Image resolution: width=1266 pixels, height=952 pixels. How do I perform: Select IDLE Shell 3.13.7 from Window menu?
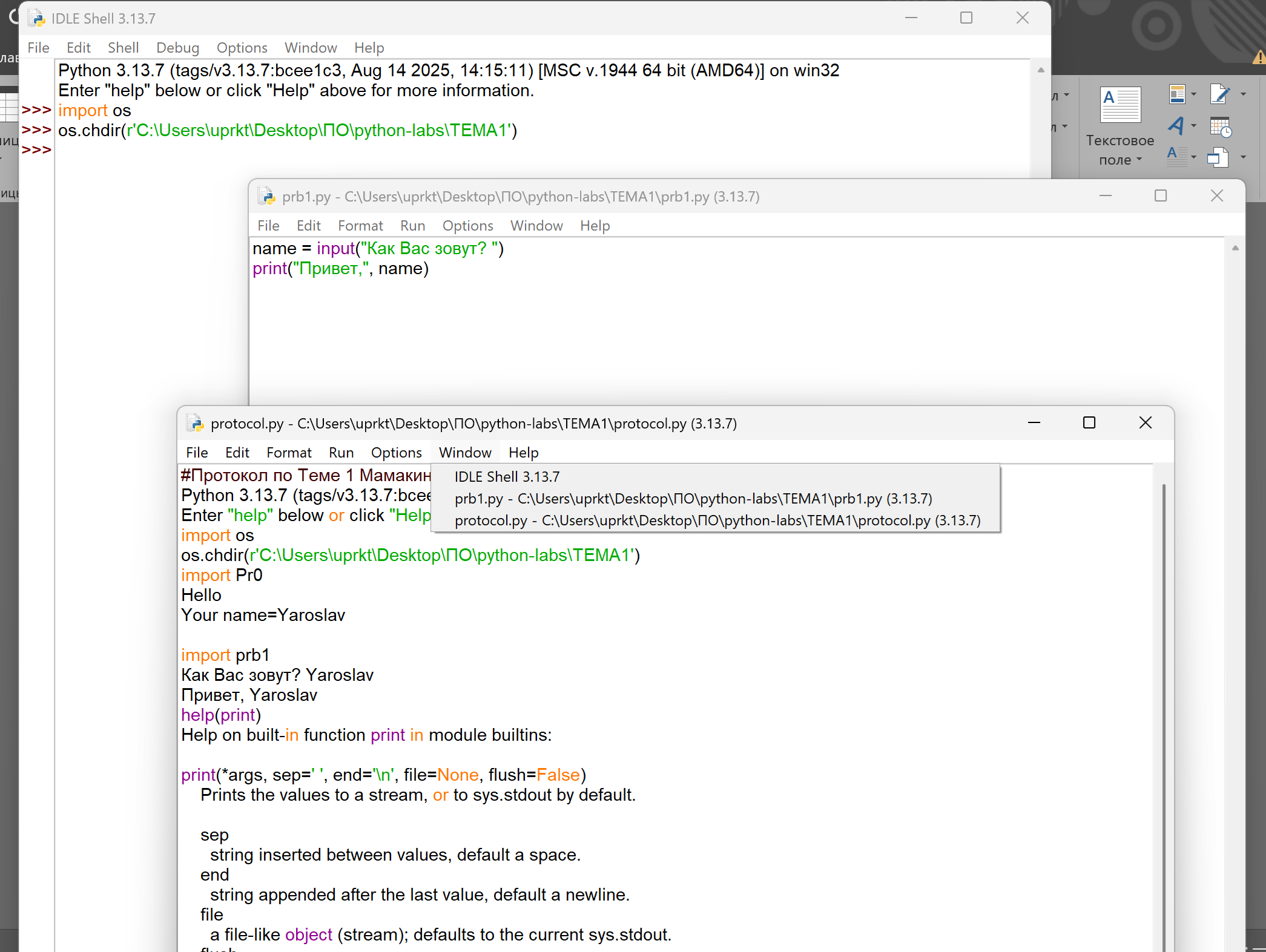click(x=507, y=477)
